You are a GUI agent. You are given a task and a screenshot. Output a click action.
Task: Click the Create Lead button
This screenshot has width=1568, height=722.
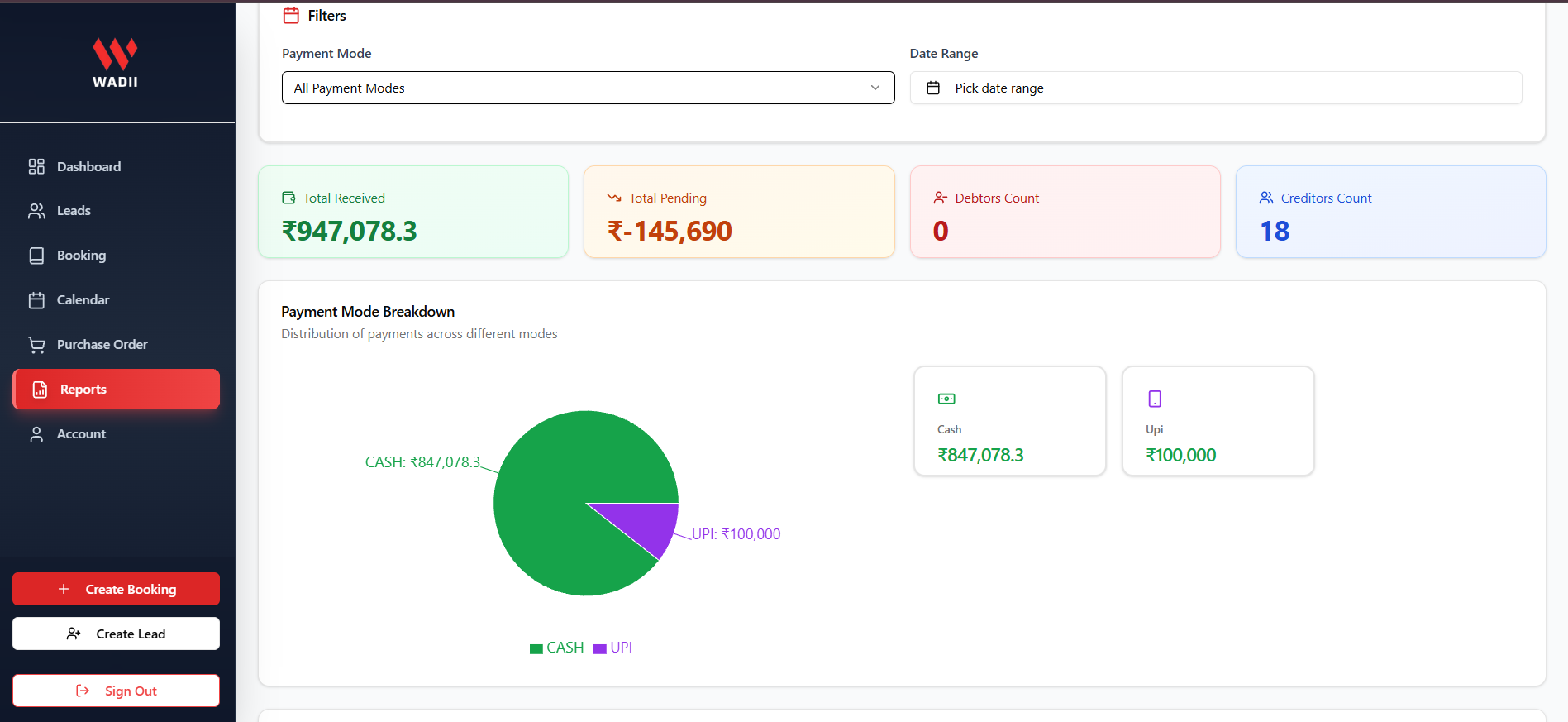click(x=116, y=634)
